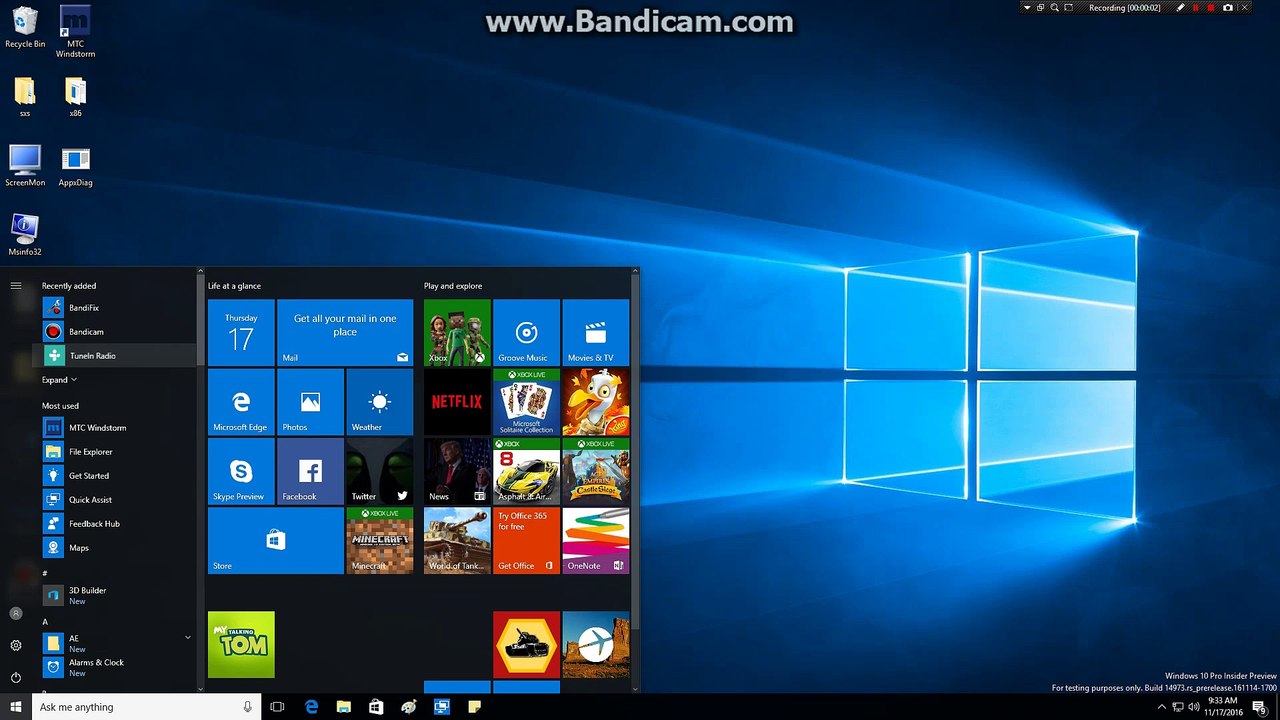Expand the Start menu hamburger navigation
Screen dimensions: 1280x720
pyautogui.click(x=16, y=286)
